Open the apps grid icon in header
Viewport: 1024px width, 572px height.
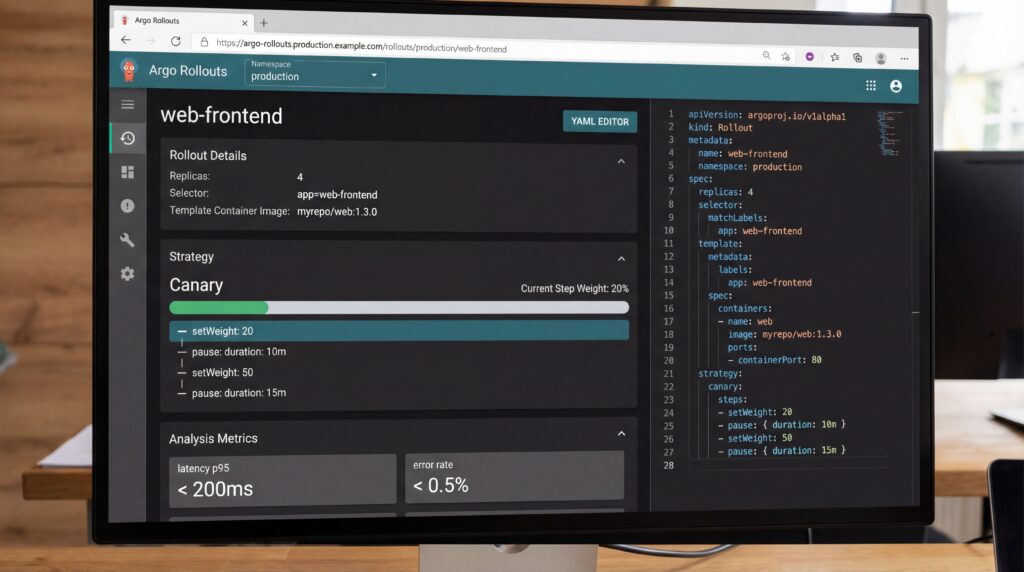tap(871, 86)
